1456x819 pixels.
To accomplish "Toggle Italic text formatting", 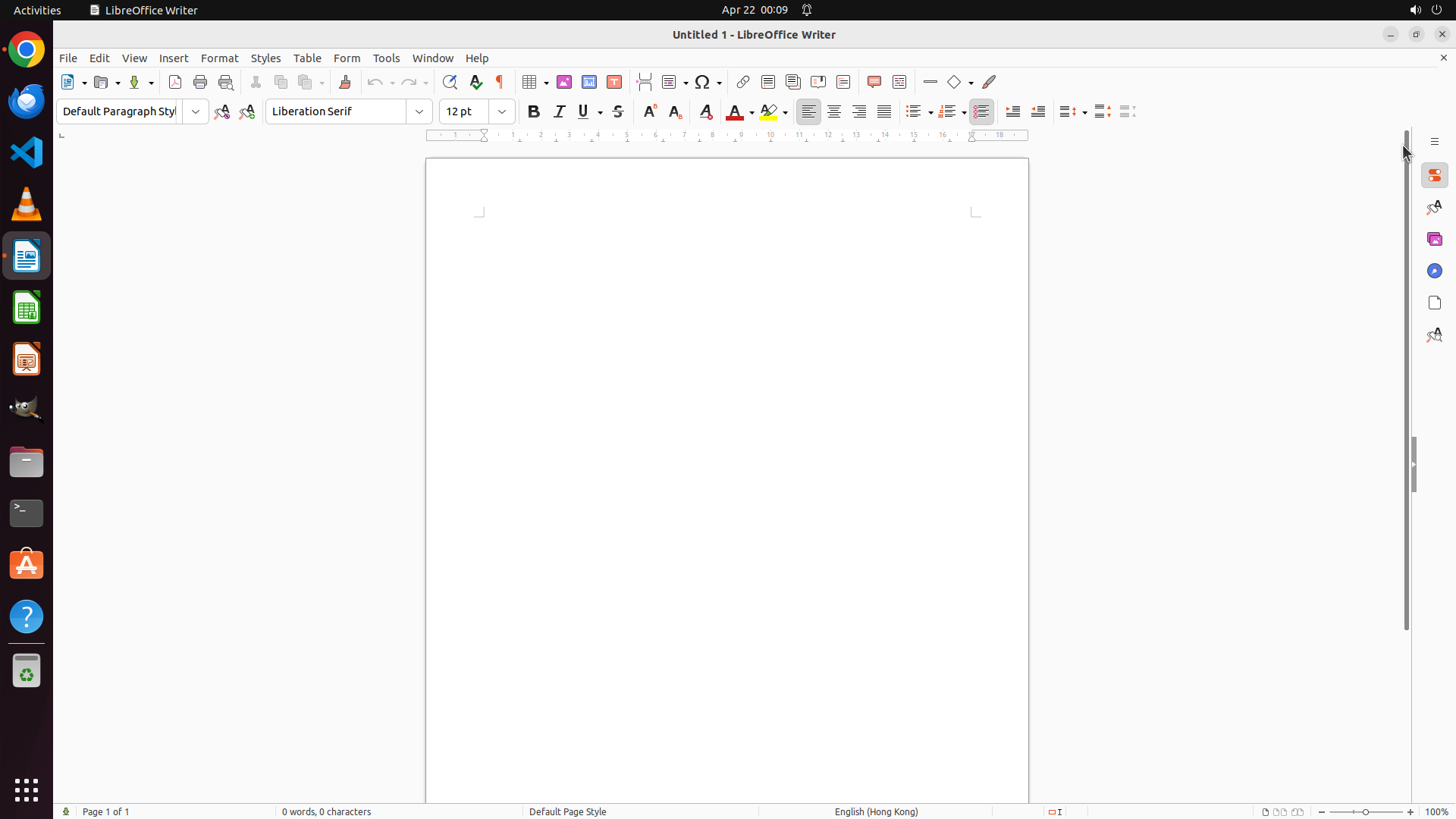I will click(560, 111).
